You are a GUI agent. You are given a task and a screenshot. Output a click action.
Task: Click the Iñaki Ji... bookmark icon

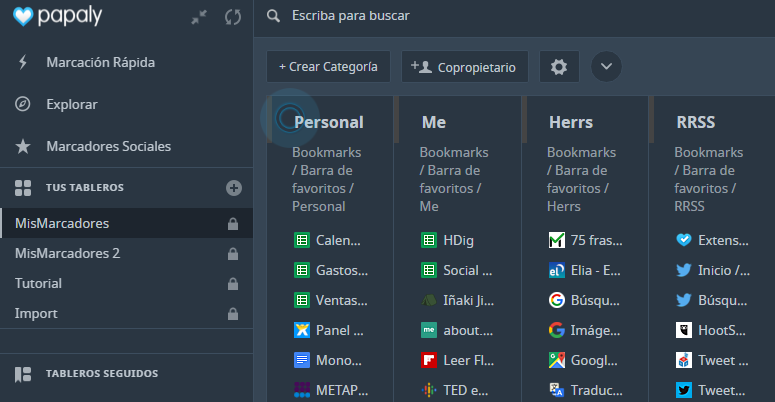(429, 300)
